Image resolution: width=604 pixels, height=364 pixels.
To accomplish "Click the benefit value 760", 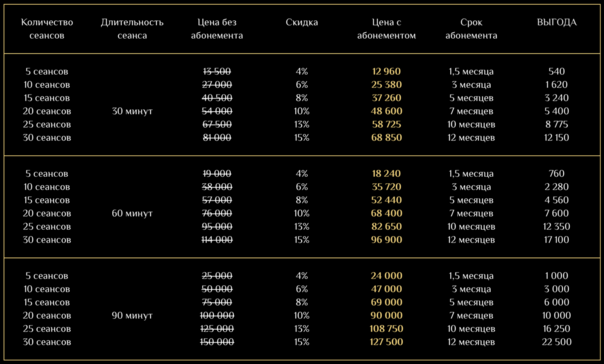I will coord(557,173).
